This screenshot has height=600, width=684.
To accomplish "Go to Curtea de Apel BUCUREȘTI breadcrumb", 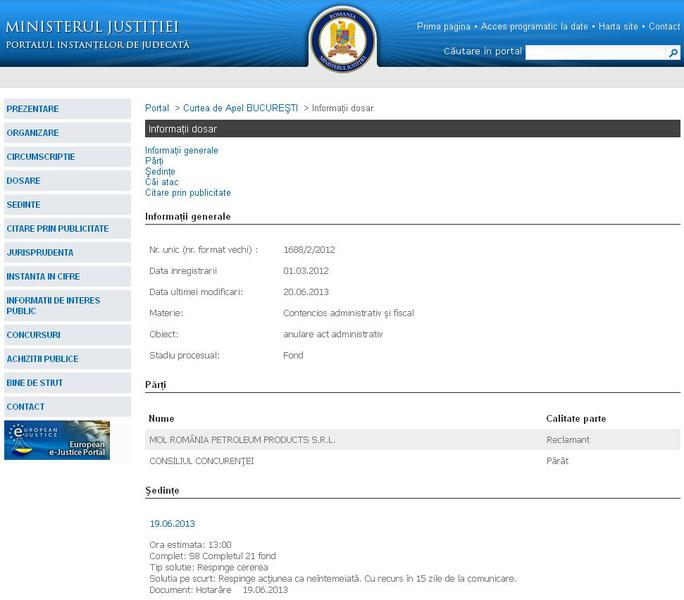I will (x=241, y=108).
